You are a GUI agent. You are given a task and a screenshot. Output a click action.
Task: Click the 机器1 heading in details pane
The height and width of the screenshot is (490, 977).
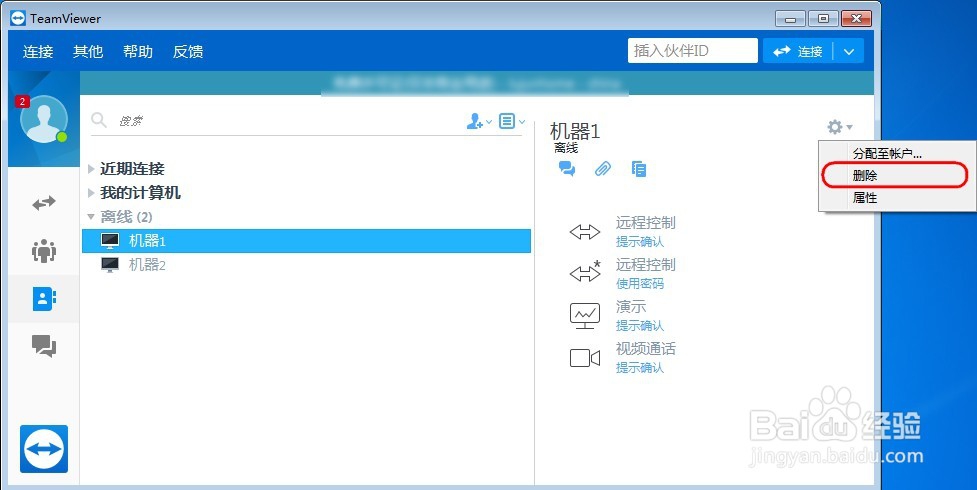(x=575, y=131)
